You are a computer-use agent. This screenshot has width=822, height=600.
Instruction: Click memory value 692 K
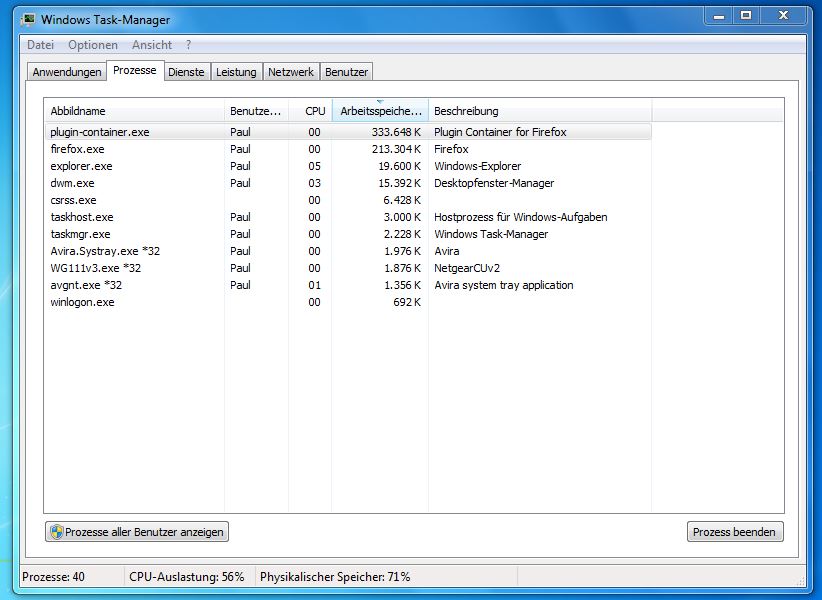(407, 302)
